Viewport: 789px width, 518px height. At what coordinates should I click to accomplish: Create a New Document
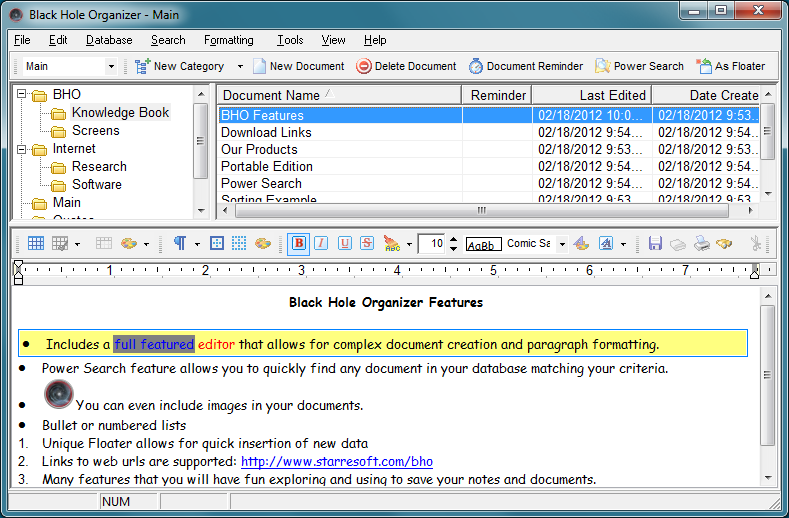point(299,66)
